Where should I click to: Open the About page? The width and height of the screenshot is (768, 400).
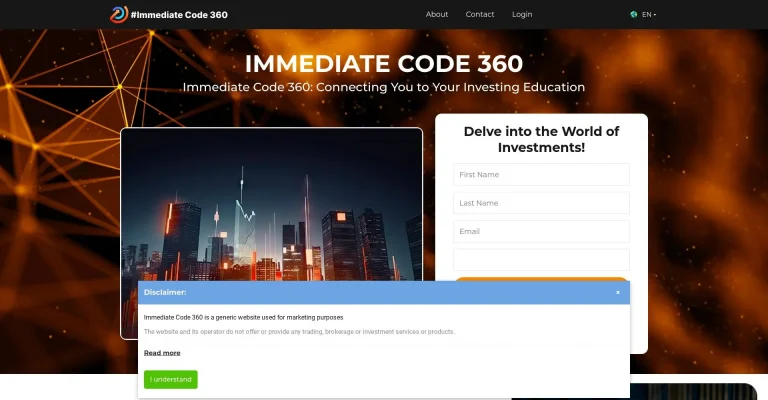click(x=437, y=14)
